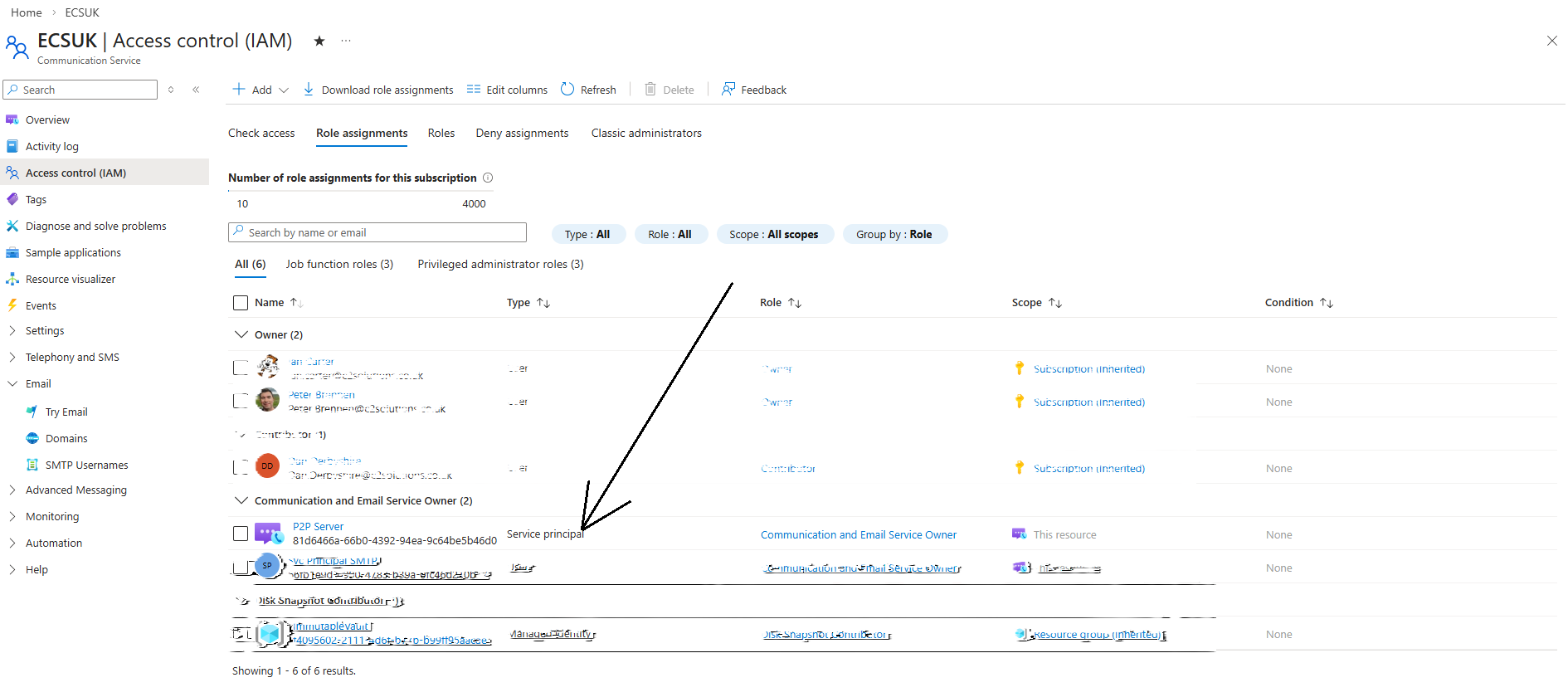Select the Tags icon in sidebar
The width and height of the screenshot is (1568, 697).
[x=12, y=199]
